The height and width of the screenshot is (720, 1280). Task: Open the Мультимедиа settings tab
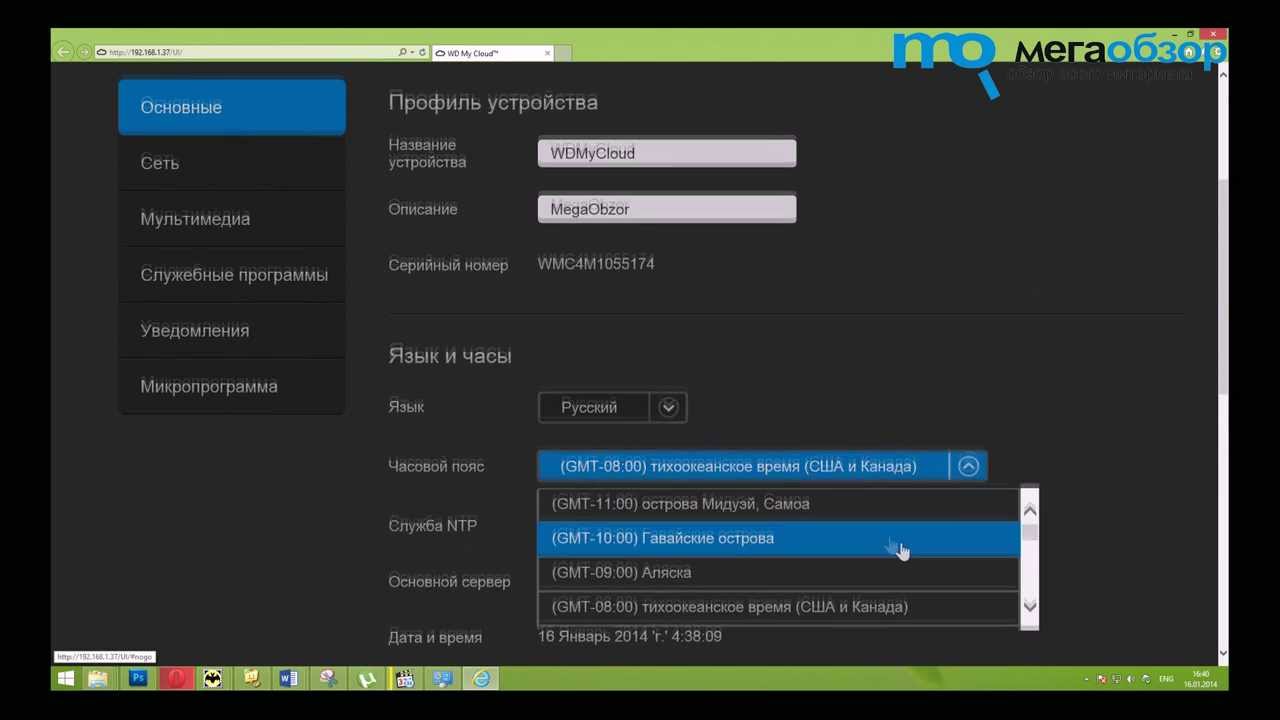click(x=232, y=219)
